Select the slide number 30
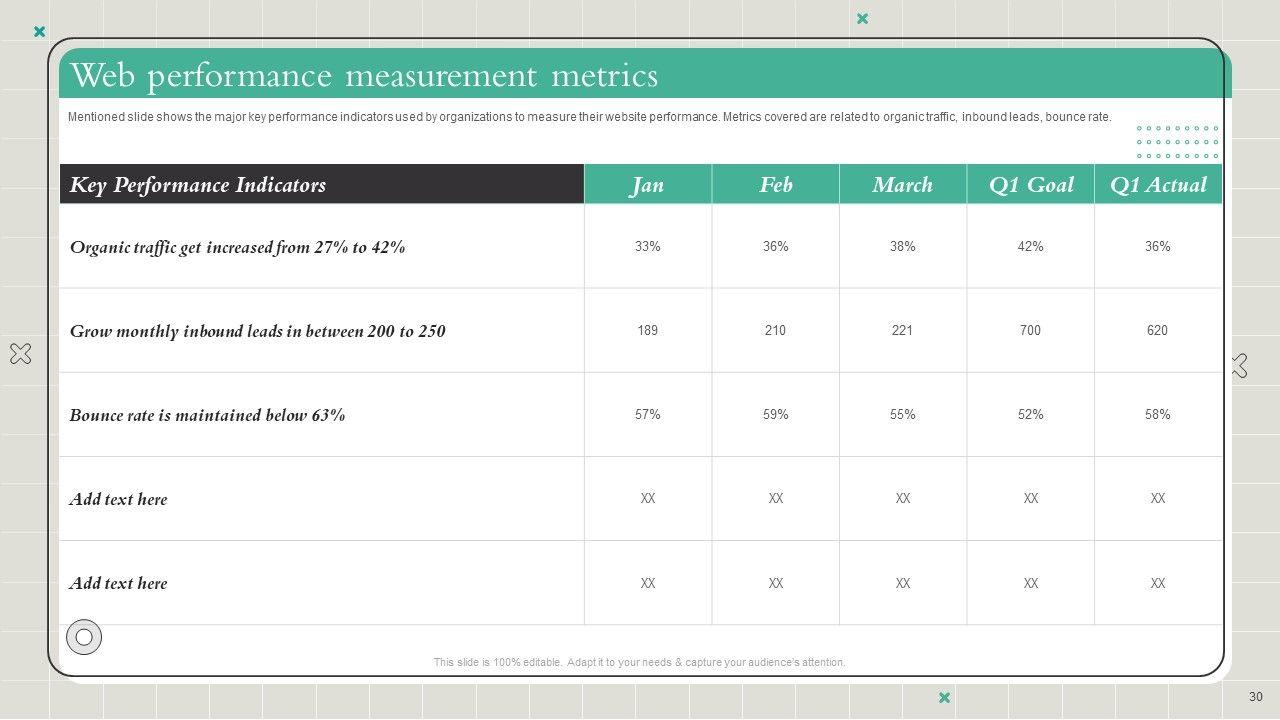The width and height of the screenshot is (1280, 720). tap(1255, 697)
